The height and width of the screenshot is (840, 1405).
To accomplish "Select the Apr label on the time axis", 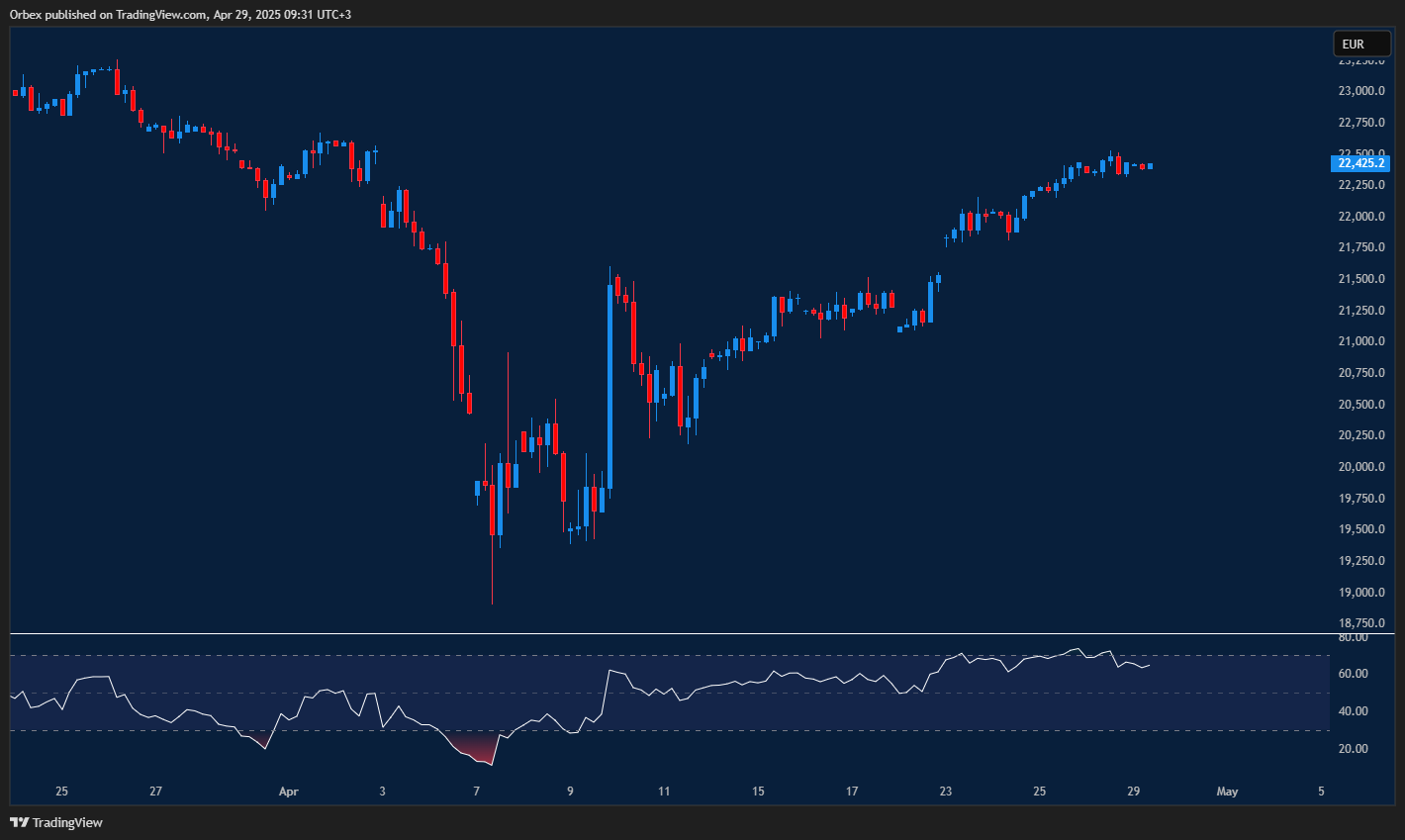I will tap(288, 792).
